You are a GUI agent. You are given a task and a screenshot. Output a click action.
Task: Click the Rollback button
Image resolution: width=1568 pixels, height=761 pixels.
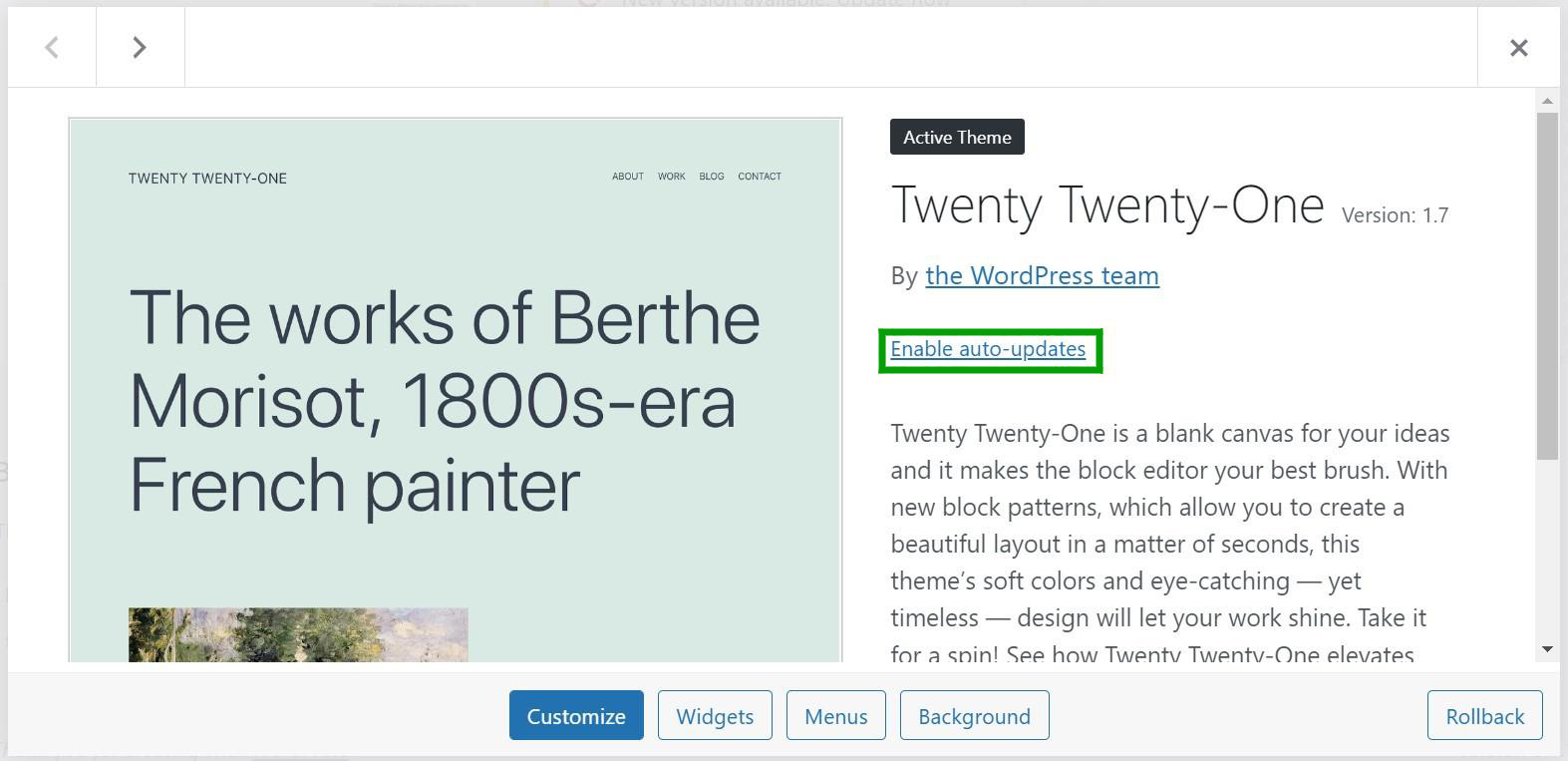(x=1484, y=716)
